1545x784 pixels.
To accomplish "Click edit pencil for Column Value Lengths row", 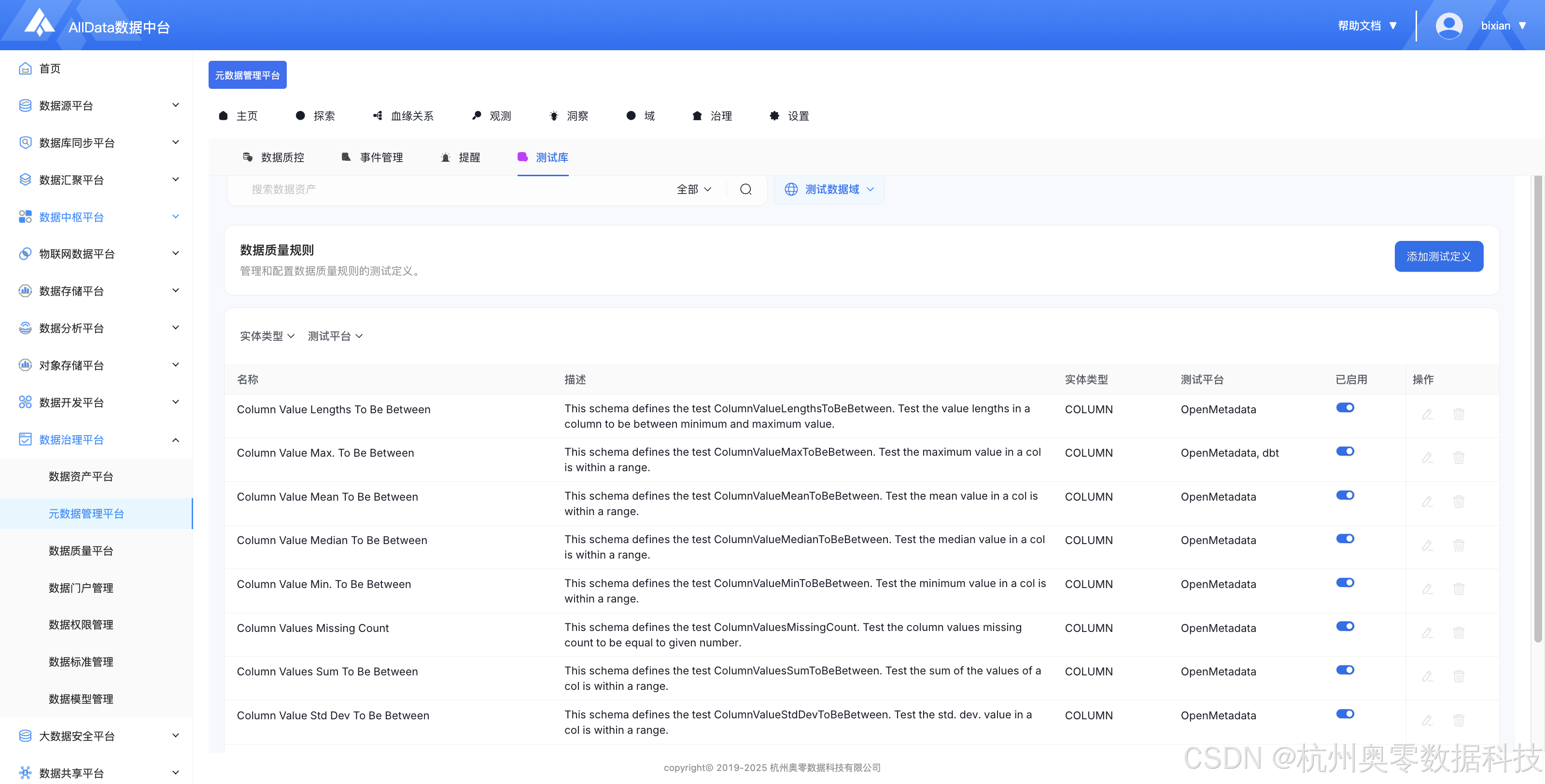I will (1428, 414).
